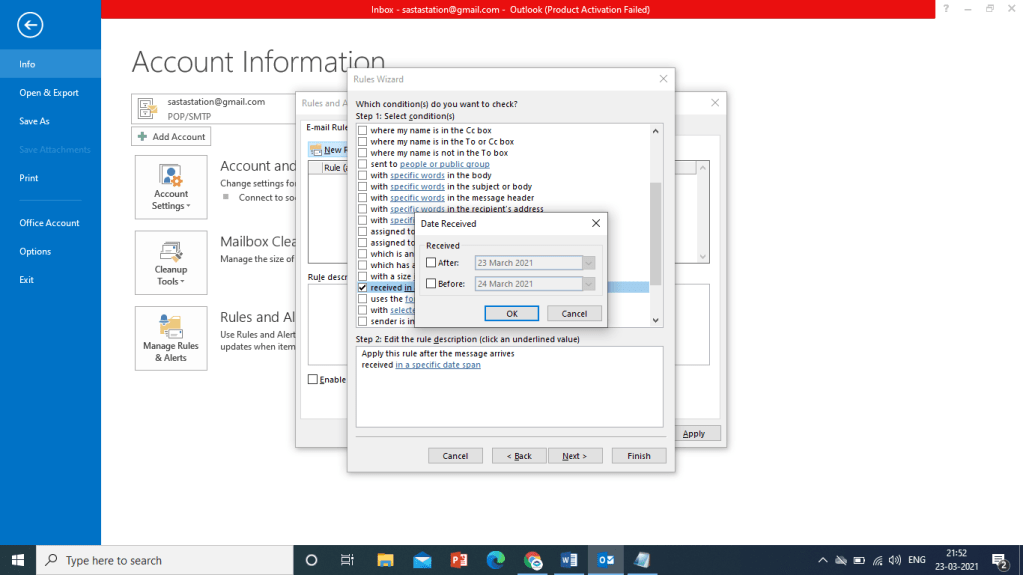Click 'in a specific date span' link

click(438, 365)
